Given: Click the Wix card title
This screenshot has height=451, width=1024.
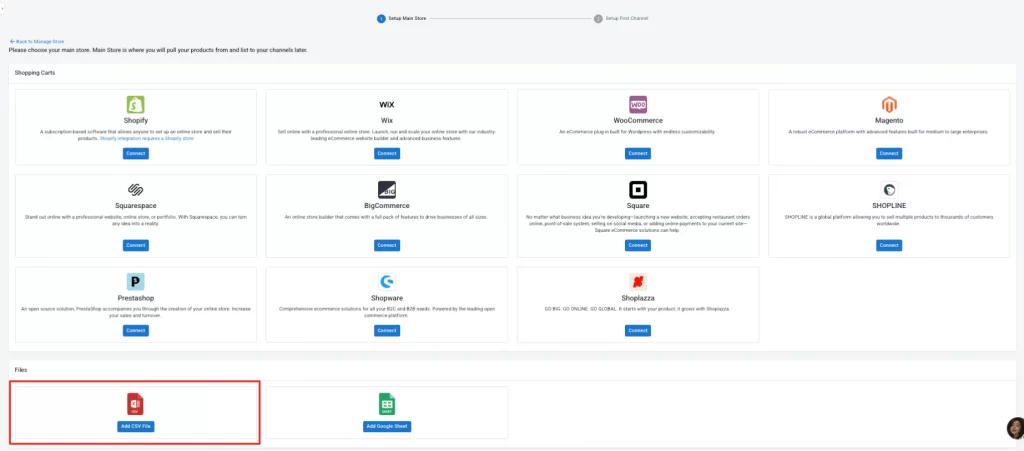Looking at the screenshot, I should (387, 121).
